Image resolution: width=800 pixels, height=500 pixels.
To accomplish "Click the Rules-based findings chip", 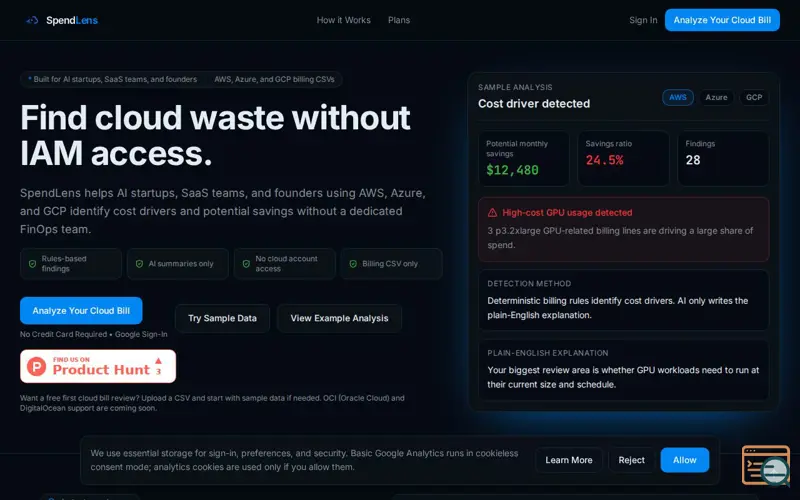I will (x=71, y=264).
